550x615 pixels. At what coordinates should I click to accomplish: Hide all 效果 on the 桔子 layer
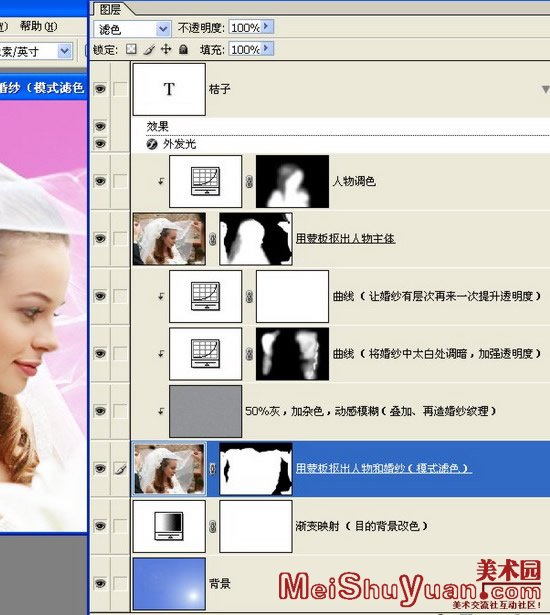coord(100,126)
